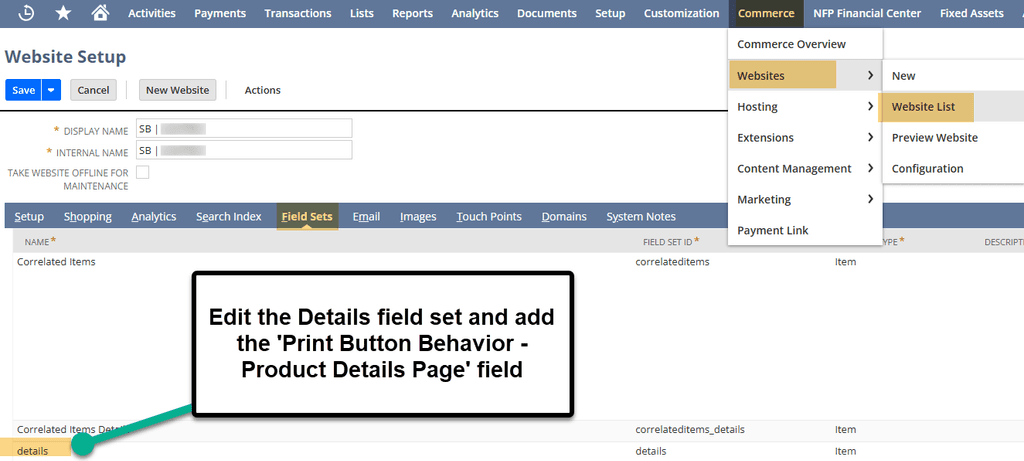Click the correlateditems field set ID
The width and height of the screenshot is (1024, 461).
(x=672, y=262)
